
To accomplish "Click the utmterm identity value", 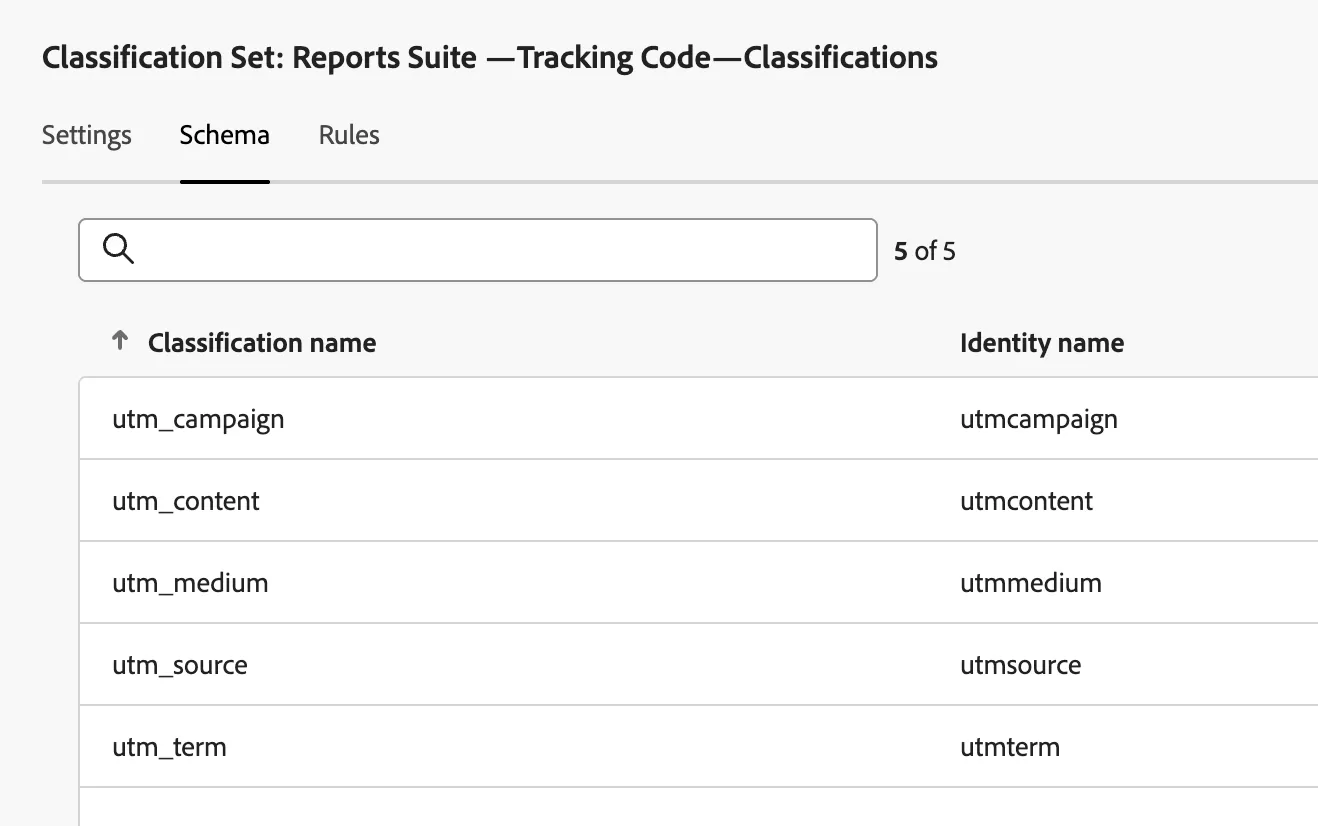I will (x=1010, y=747).
